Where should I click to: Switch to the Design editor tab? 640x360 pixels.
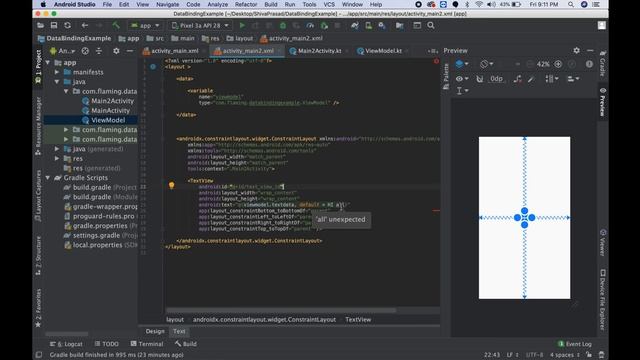[x=155, y=331]
